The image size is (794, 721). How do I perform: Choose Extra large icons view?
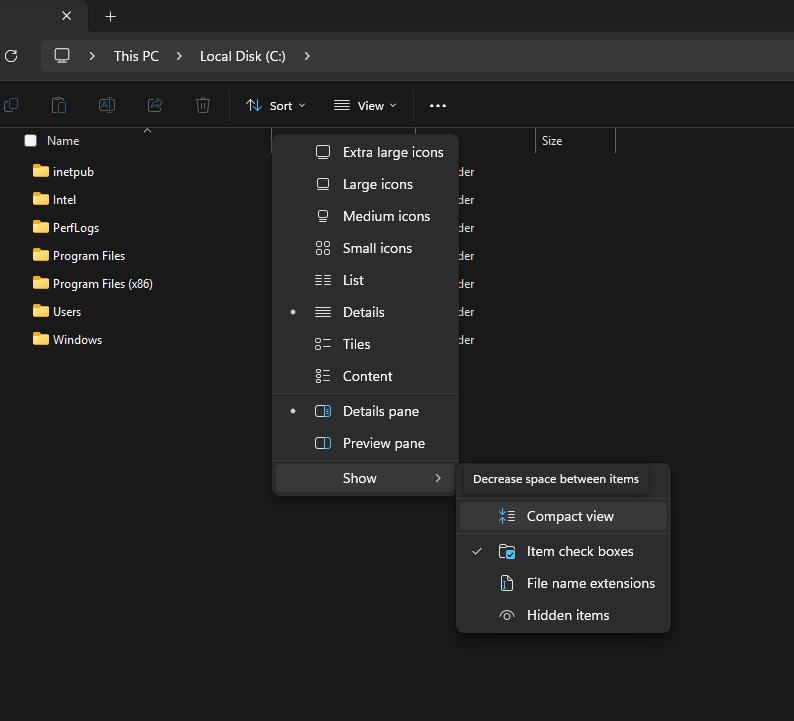(x=366, y=152)
